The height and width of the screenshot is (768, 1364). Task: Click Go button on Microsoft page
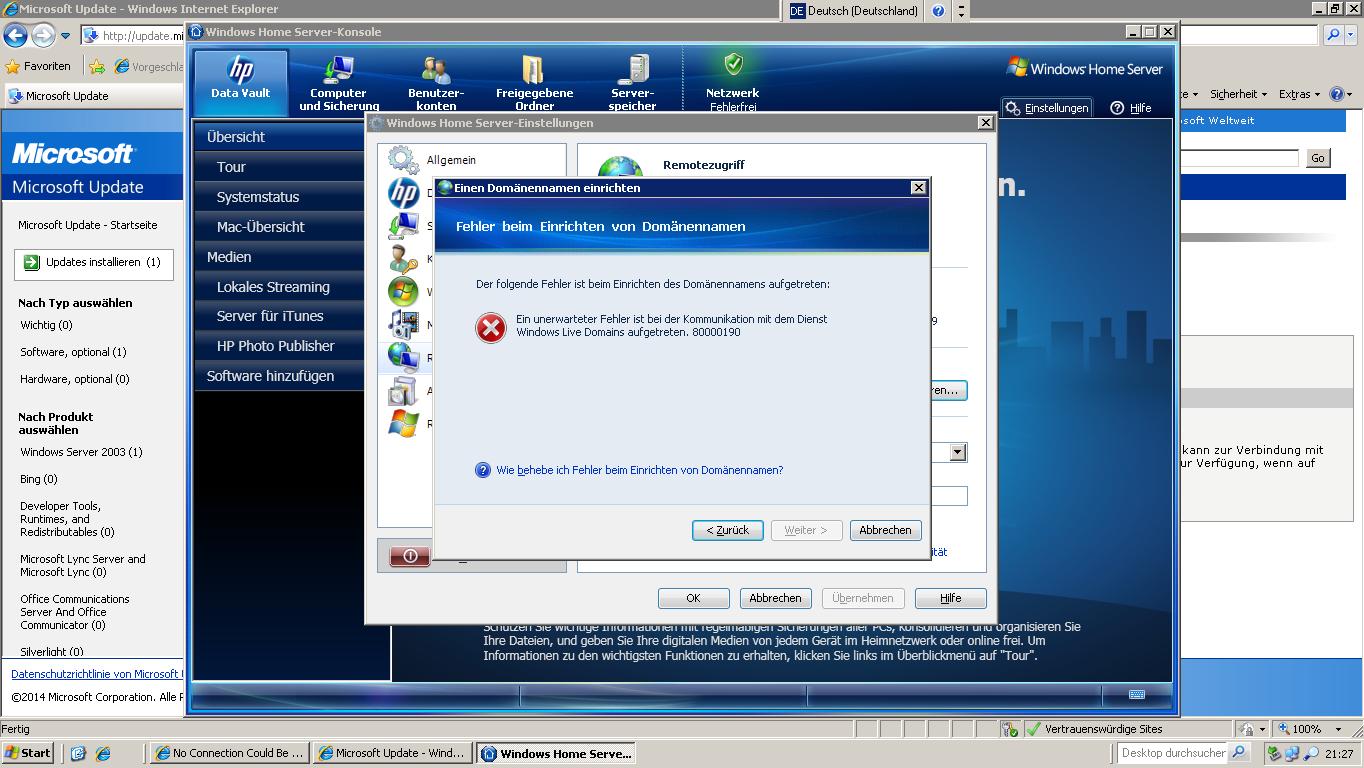[1318, 158]
